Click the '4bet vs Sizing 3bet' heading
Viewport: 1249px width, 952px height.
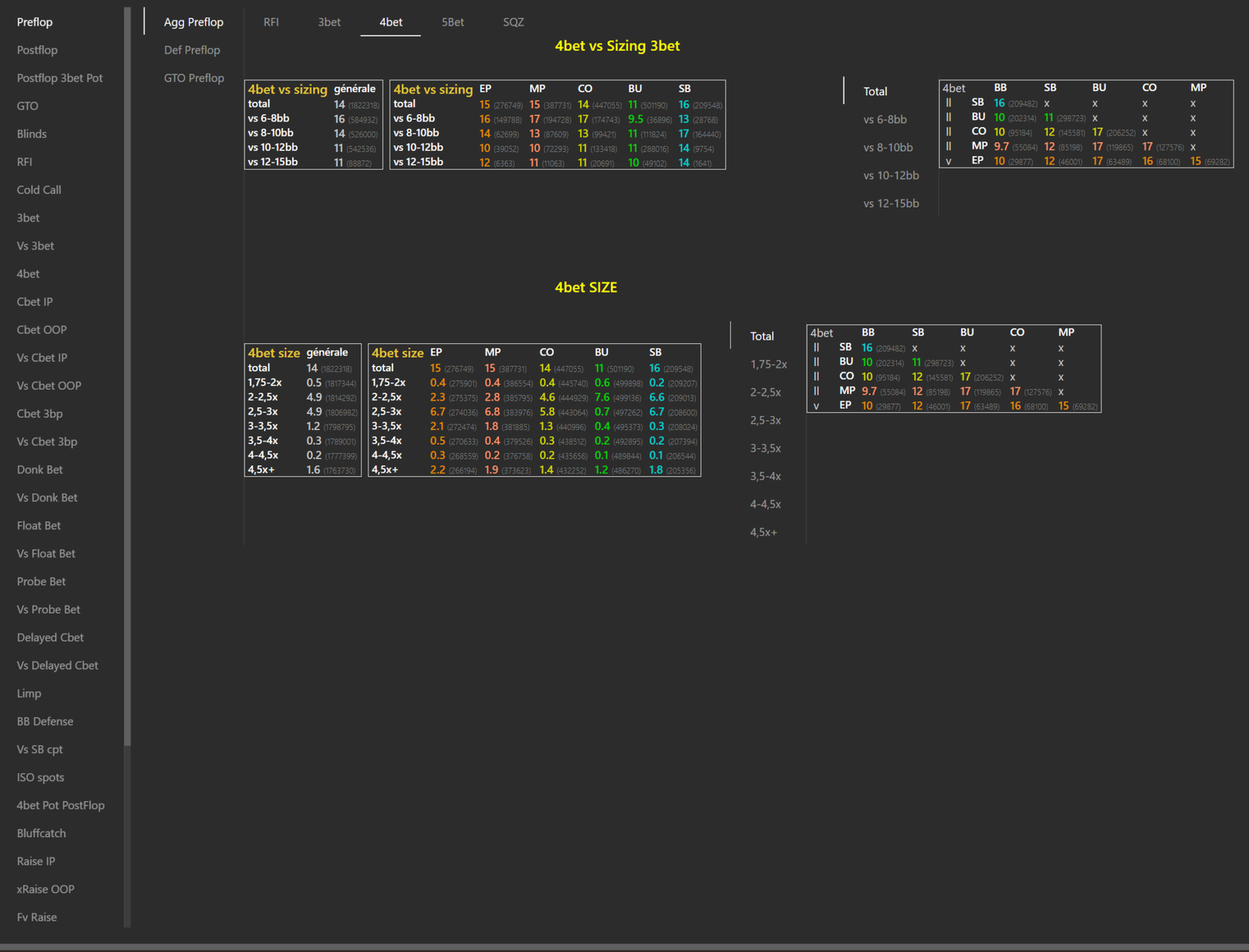(x=617, y=46)
